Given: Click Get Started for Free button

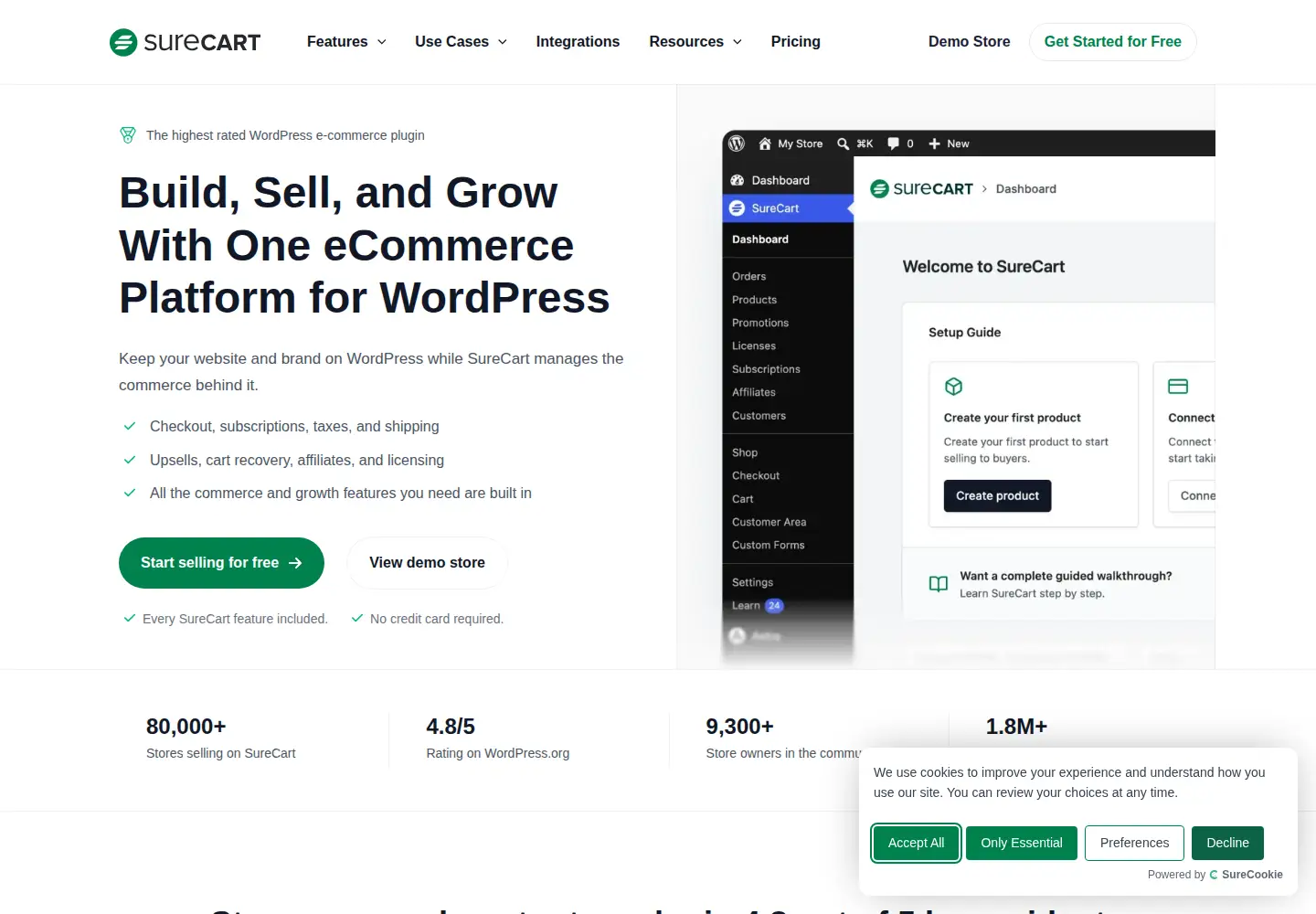Looking at the screenshot, I should coord(1112,42).
